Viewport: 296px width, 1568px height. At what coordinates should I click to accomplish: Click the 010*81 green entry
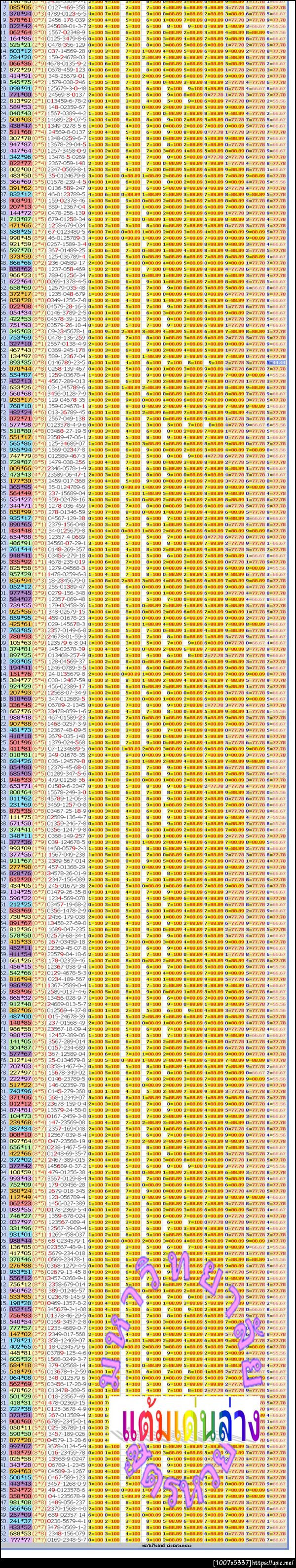tap(20, 754)
